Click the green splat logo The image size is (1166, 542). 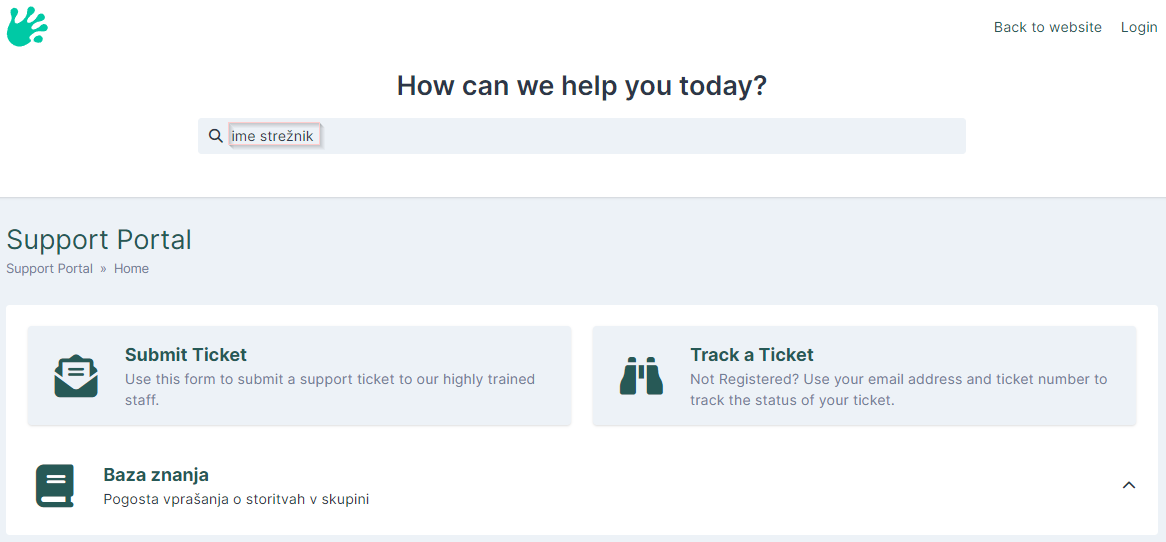[x=28, y=27]
